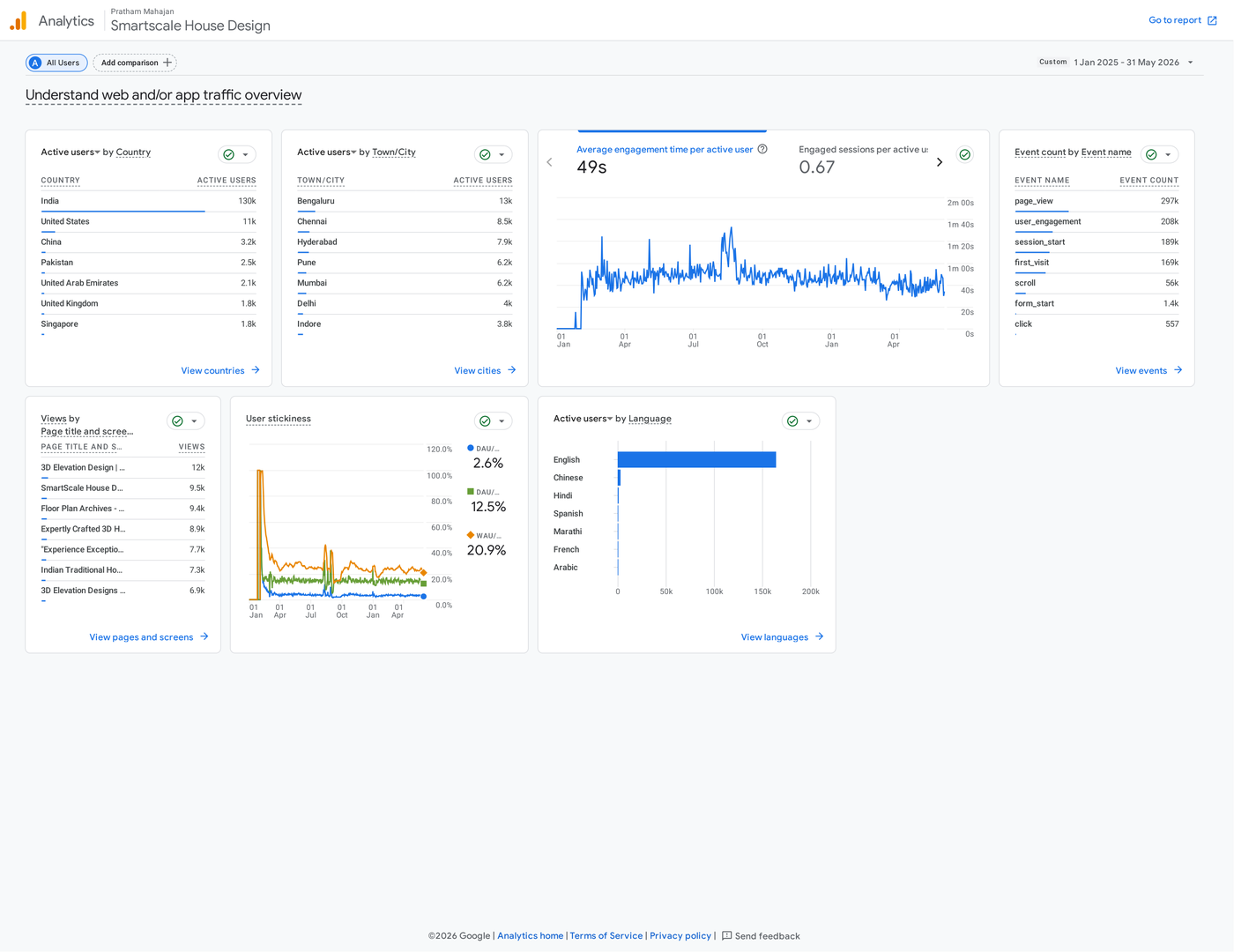The image size is (1234, 952).
Task: Click the green check status icon in Country card
Action: pyautogui.click(x=229, y=154)
